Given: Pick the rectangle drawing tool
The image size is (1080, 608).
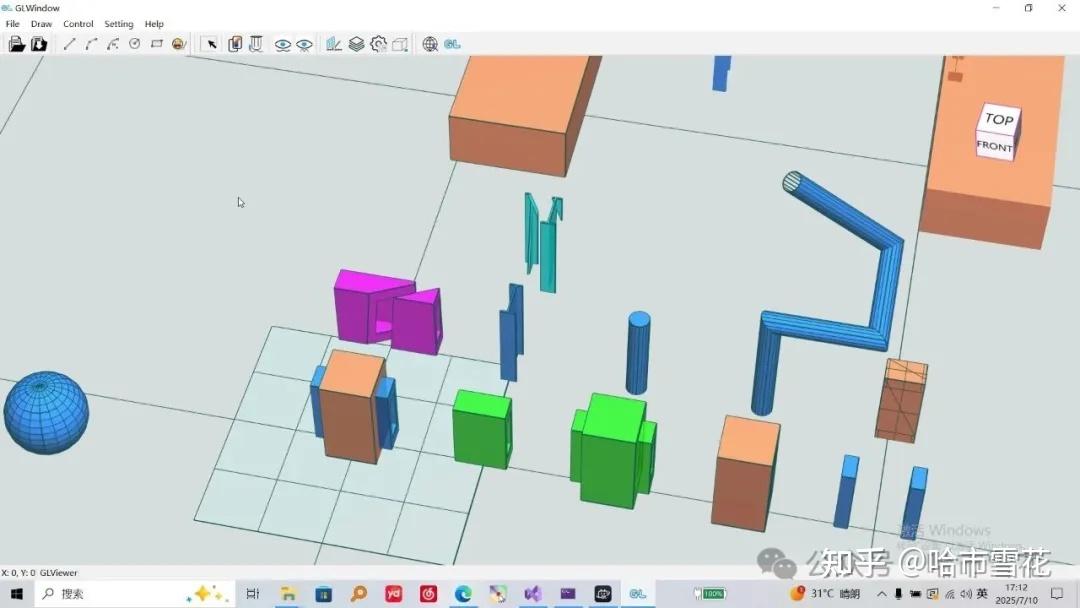Looking at the screenshot, I should [156, 43].
